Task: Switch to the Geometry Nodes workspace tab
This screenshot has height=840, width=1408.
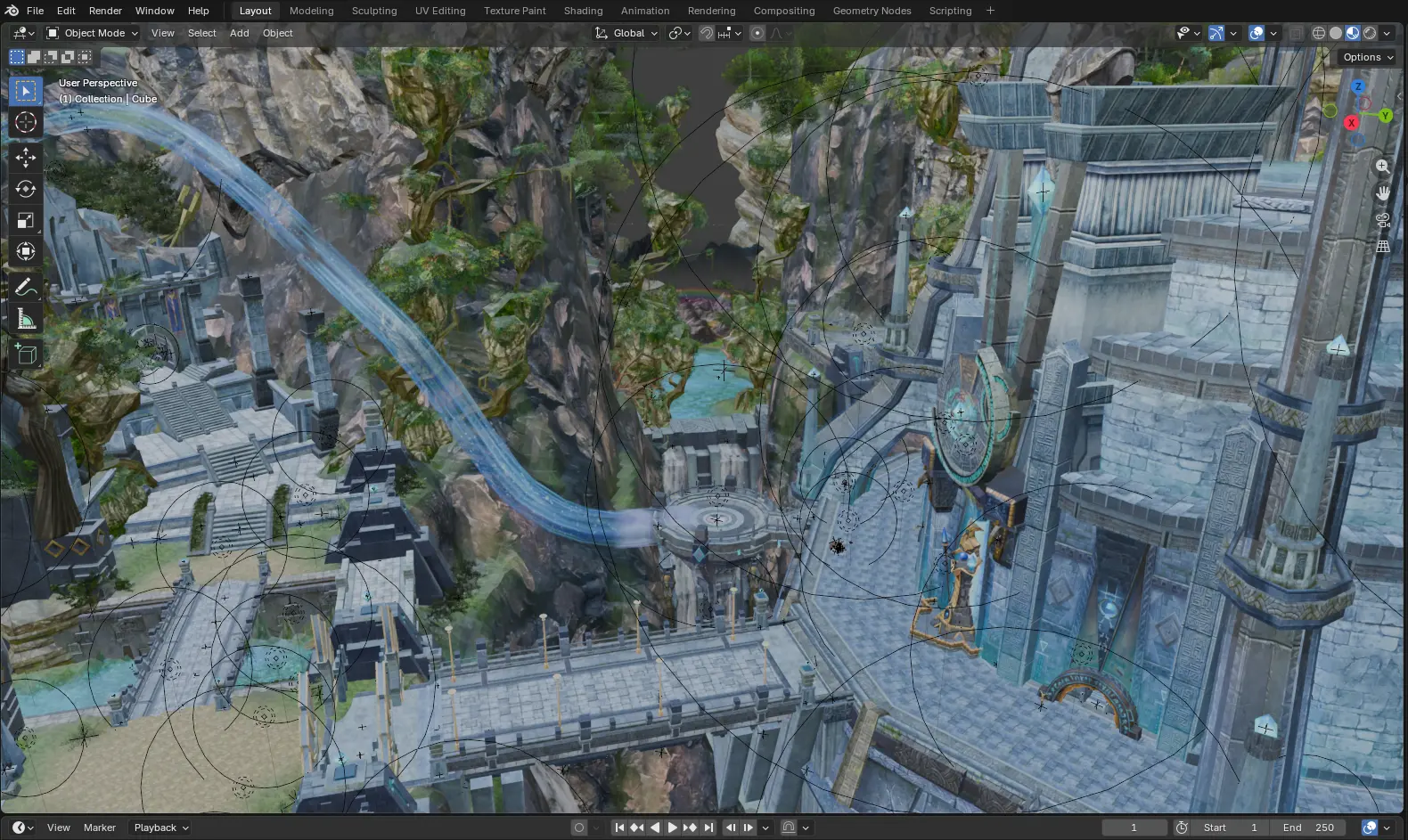Action: click(x=872, y=11)
